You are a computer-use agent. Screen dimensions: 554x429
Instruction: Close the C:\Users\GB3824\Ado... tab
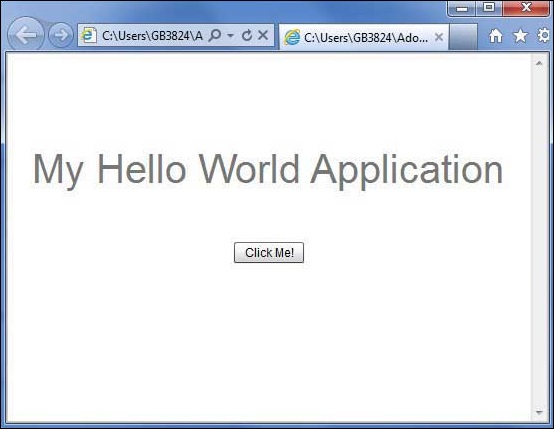click(x=439, y=37)
